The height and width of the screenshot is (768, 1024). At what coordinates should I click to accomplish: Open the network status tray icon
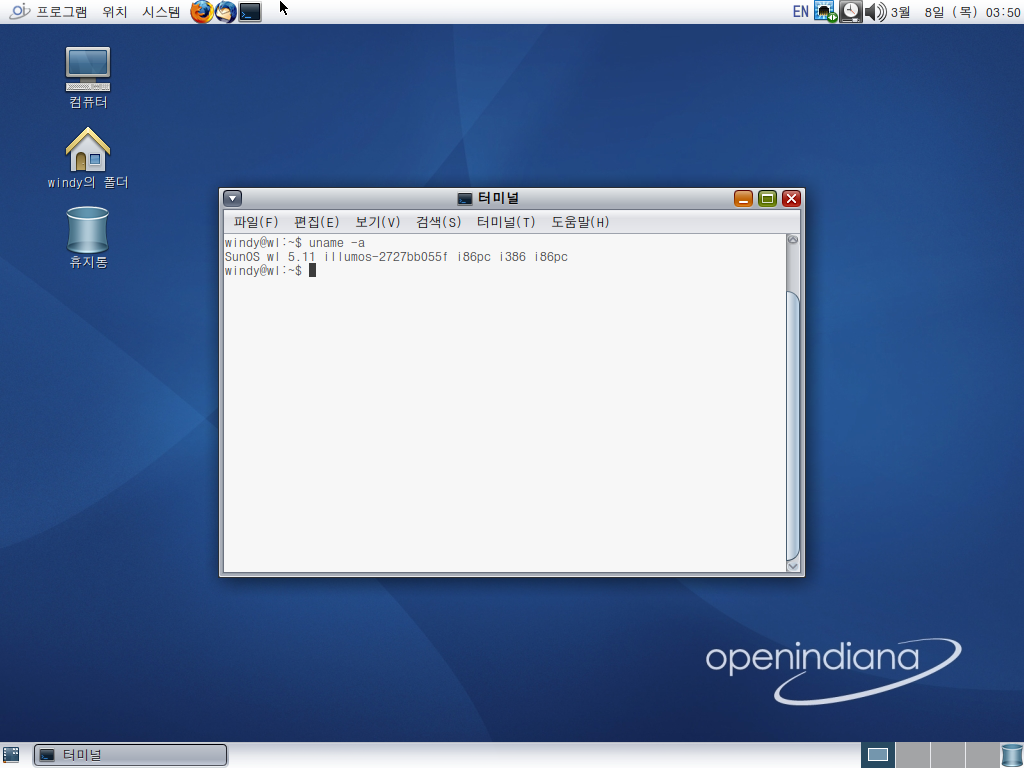[825, 12]
